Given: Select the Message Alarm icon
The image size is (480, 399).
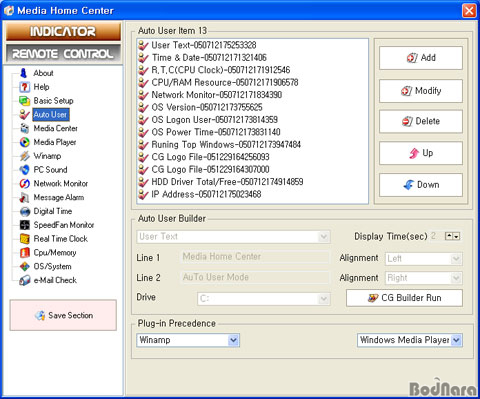Looking at the screenshot, I should pyautogui.click(x=24, y=197).
